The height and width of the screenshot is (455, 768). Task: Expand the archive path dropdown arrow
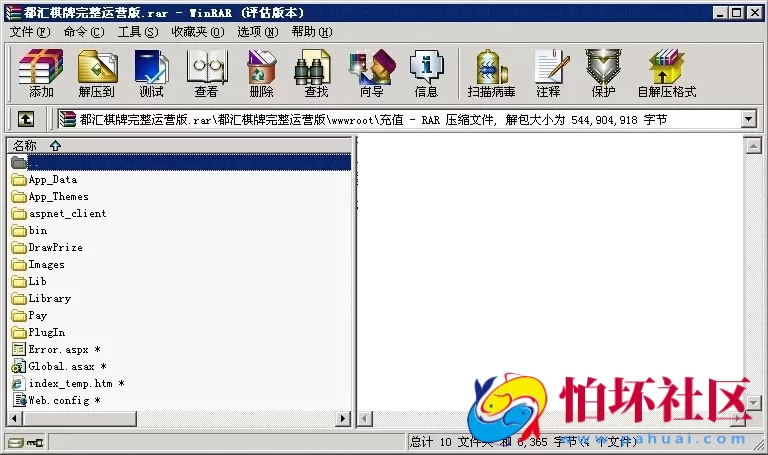(x=749, y=119)
